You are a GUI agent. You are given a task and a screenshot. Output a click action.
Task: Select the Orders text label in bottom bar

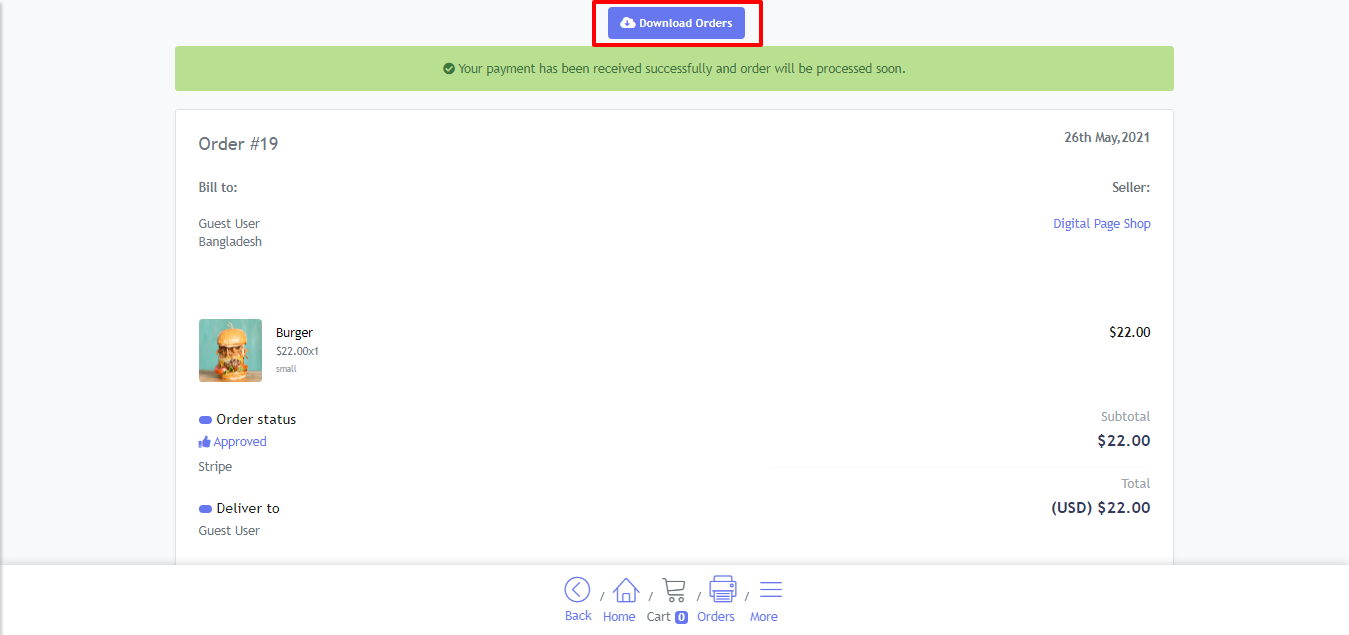click(716, 617)
